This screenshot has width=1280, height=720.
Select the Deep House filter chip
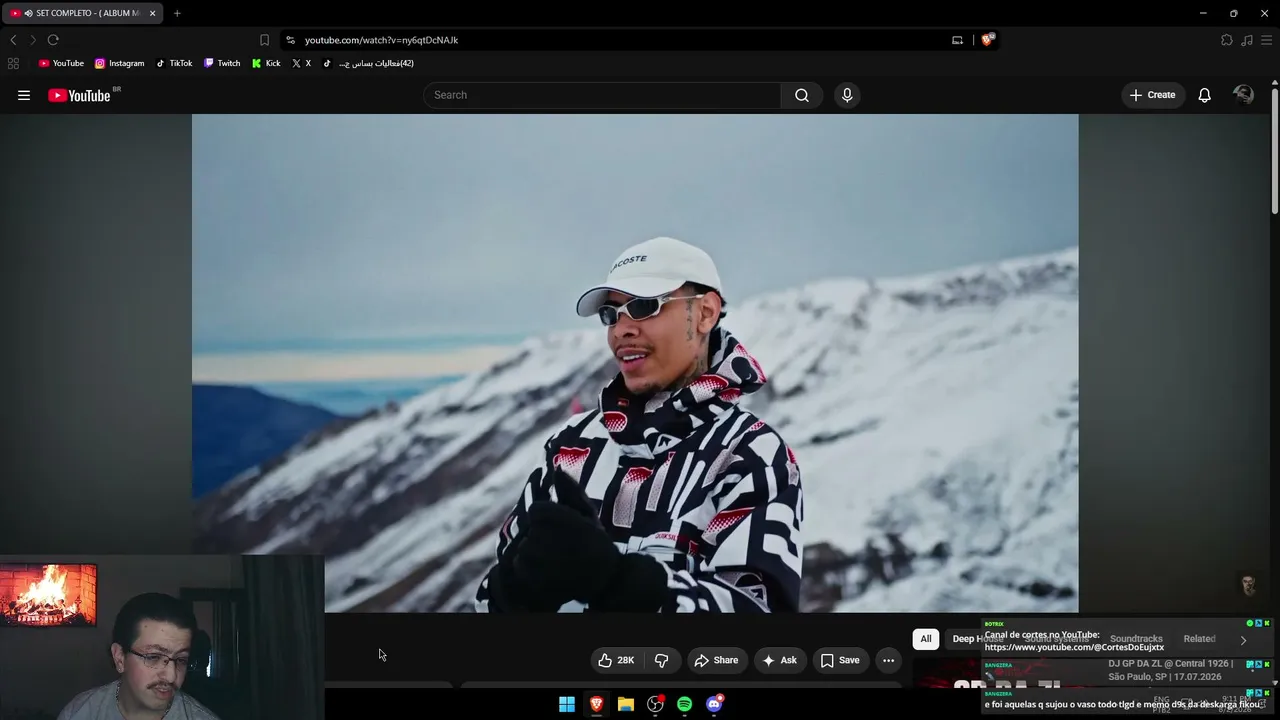click(977, 639)
